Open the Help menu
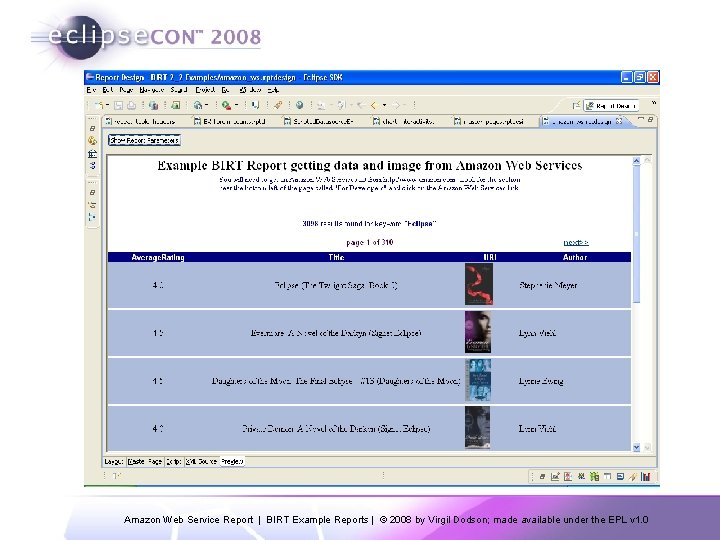 click(273, 90)
